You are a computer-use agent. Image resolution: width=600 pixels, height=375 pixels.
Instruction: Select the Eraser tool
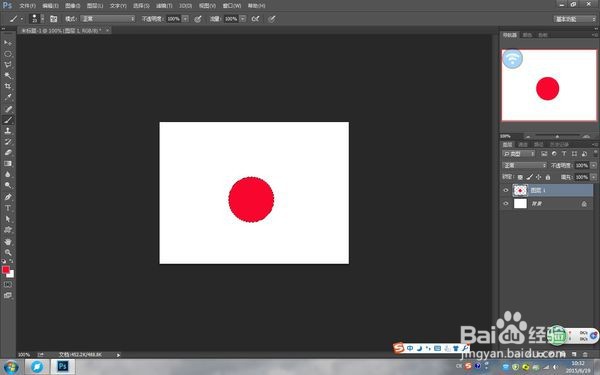8,152
